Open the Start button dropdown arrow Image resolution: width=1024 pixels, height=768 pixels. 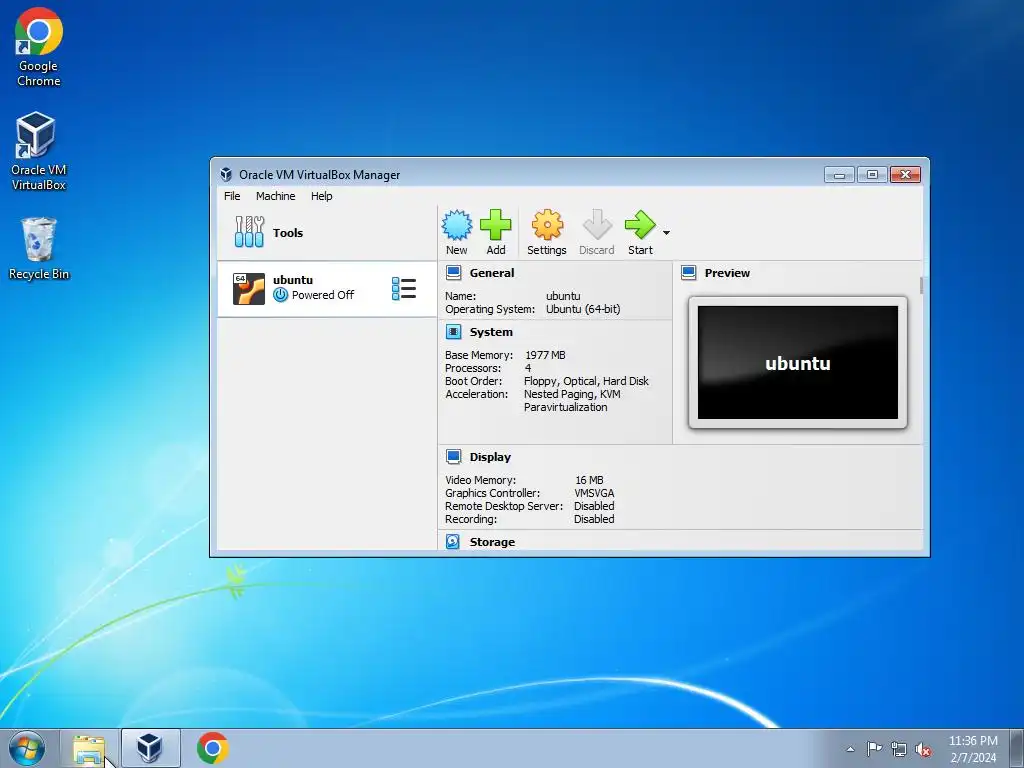click(x=666, y=232)
